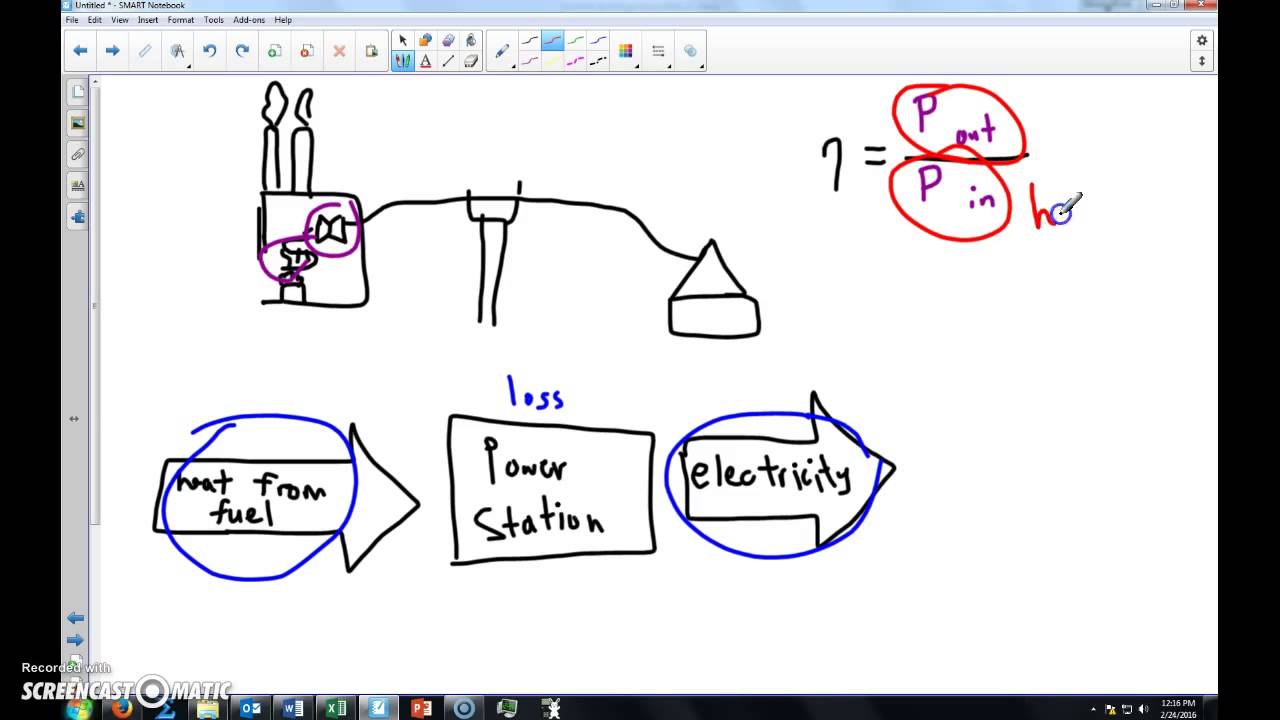Open the File menu

point(71,20)
